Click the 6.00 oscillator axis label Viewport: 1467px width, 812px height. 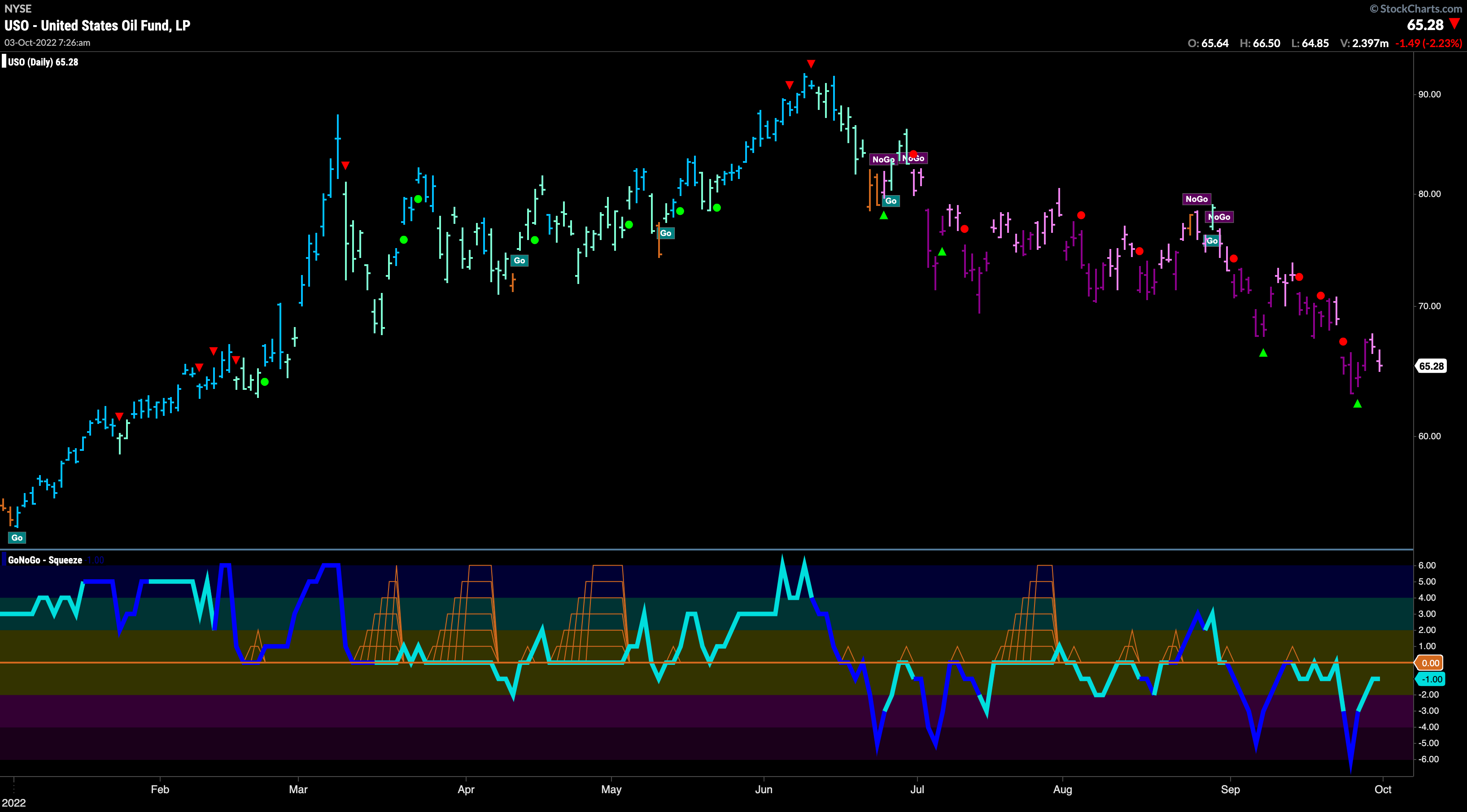(1427, 565)
